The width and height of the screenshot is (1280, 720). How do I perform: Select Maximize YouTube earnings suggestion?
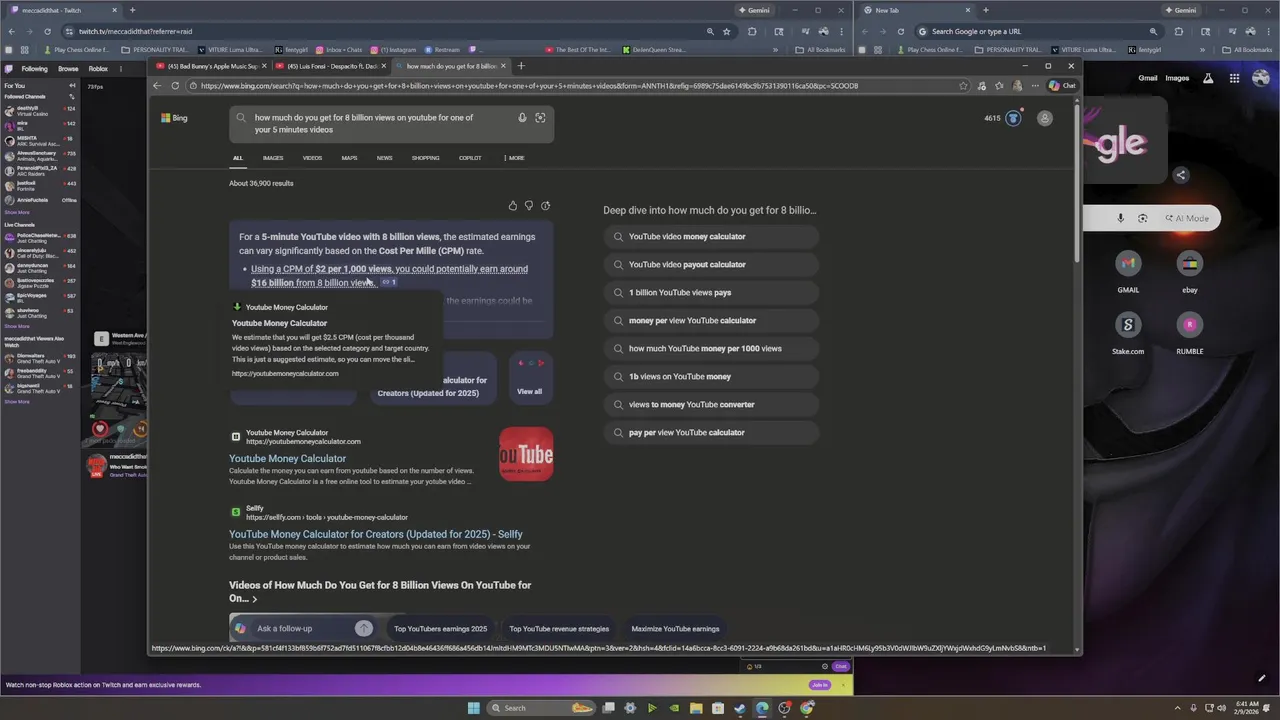pos(675,629)
